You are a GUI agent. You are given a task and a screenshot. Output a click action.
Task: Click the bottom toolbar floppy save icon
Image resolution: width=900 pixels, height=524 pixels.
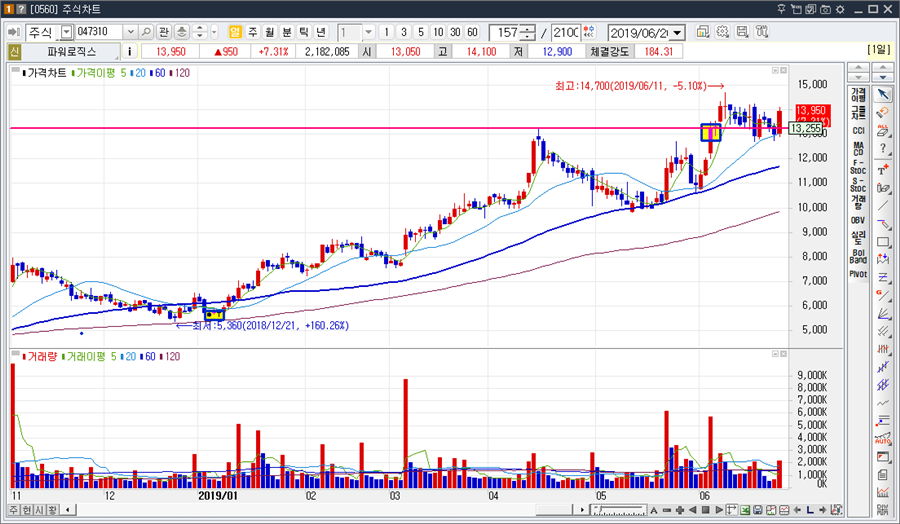(x=758, y=510)
